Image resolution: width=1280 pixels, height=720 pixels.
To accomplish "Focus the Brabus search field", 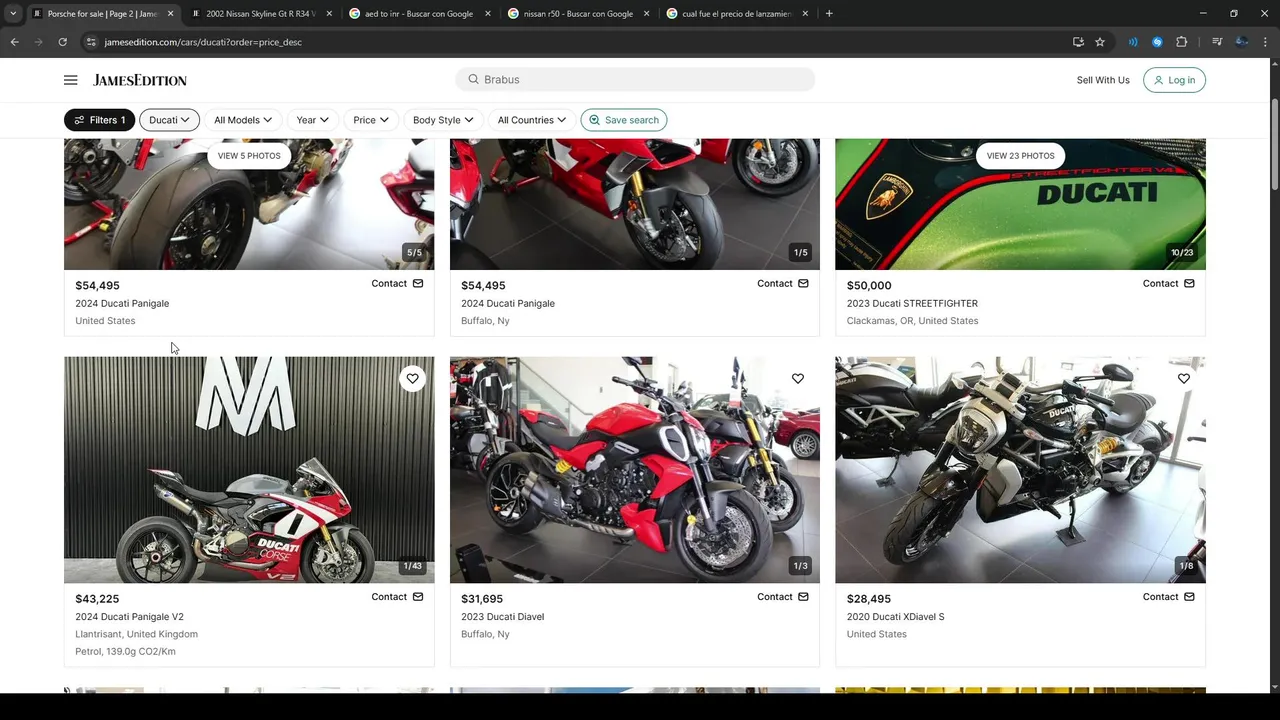I will (635, 79).
